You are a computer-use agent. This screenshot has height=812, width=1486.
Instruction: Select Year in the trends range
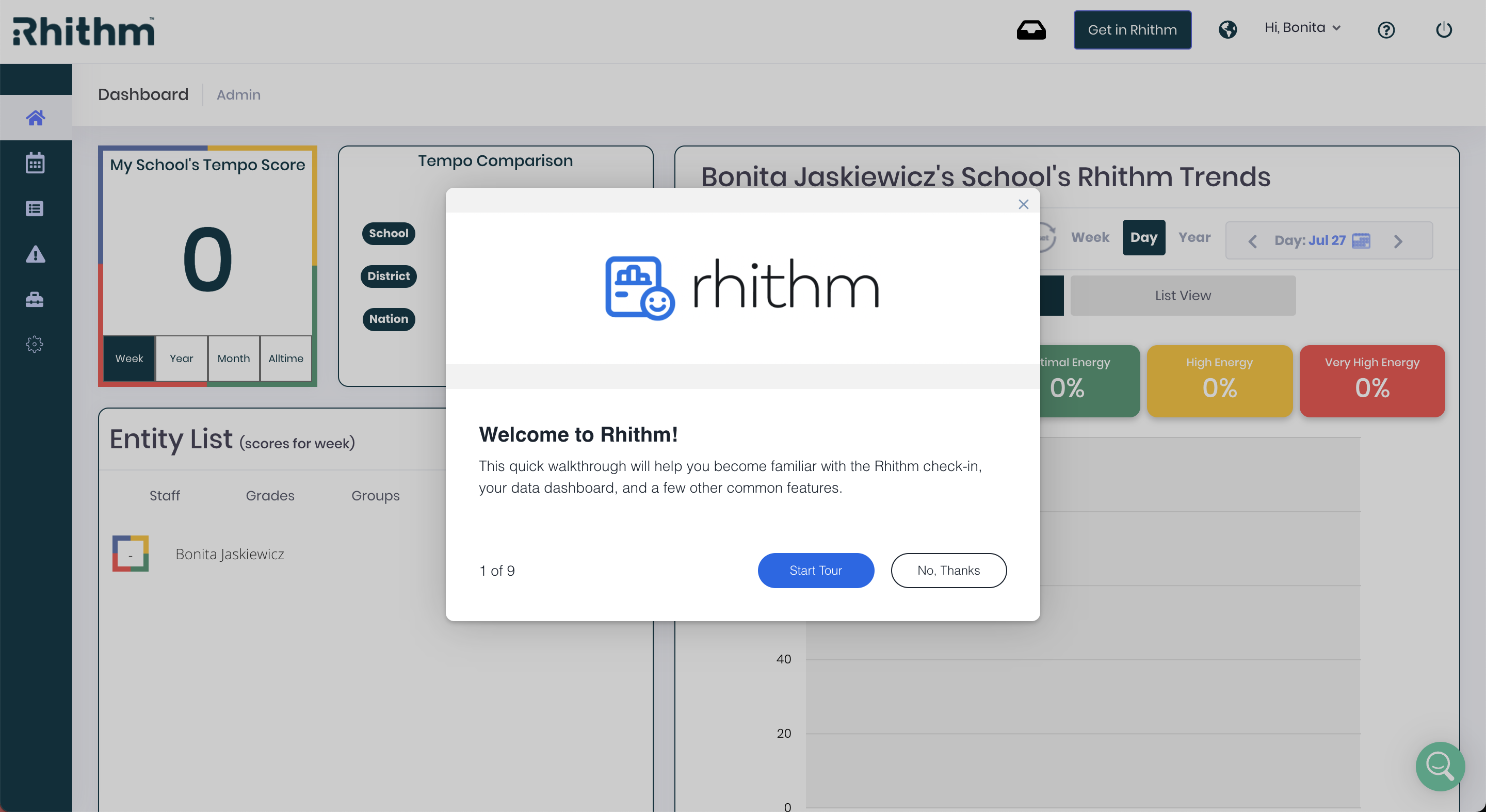tap(1194, 238)
